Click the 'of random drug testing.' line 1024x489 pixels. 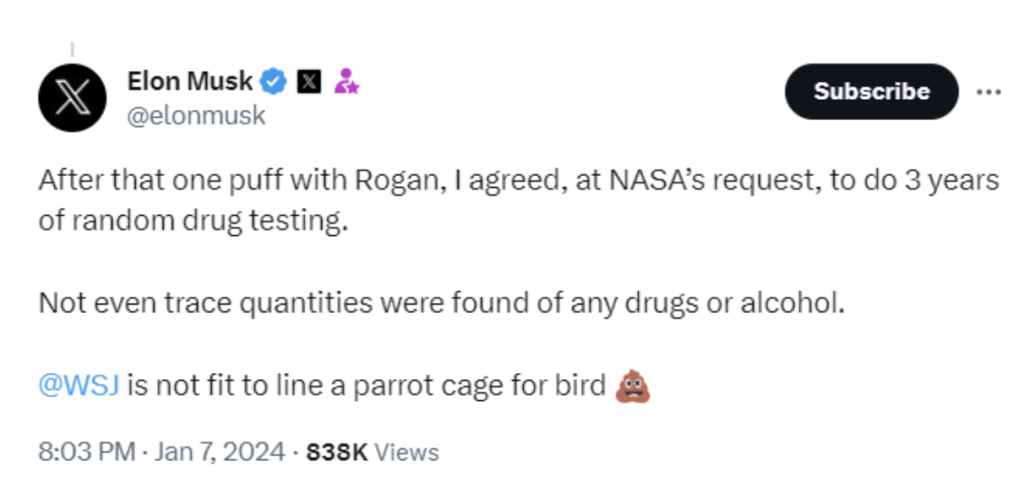(x=193, y=222)
